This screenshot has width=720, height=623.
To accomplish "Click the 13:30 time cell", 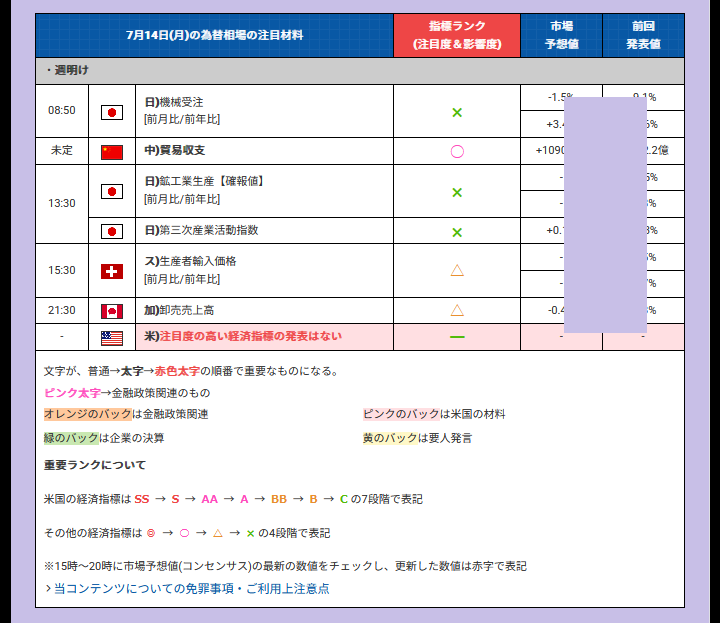I will tap(62, 203).
